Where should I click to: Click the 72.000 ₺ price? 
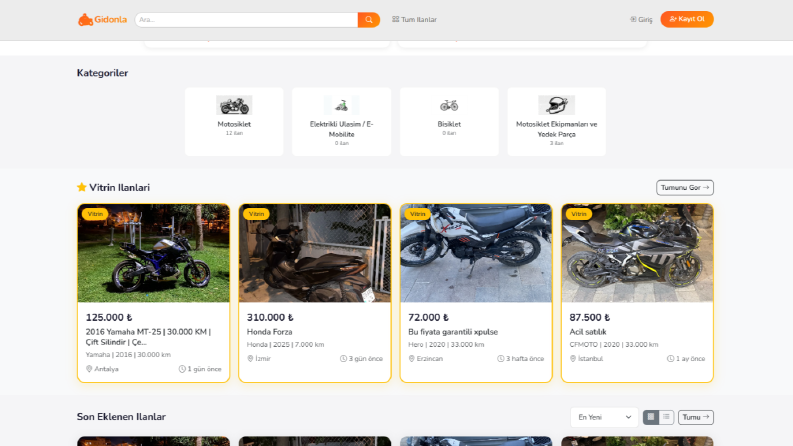pos(428,318)
